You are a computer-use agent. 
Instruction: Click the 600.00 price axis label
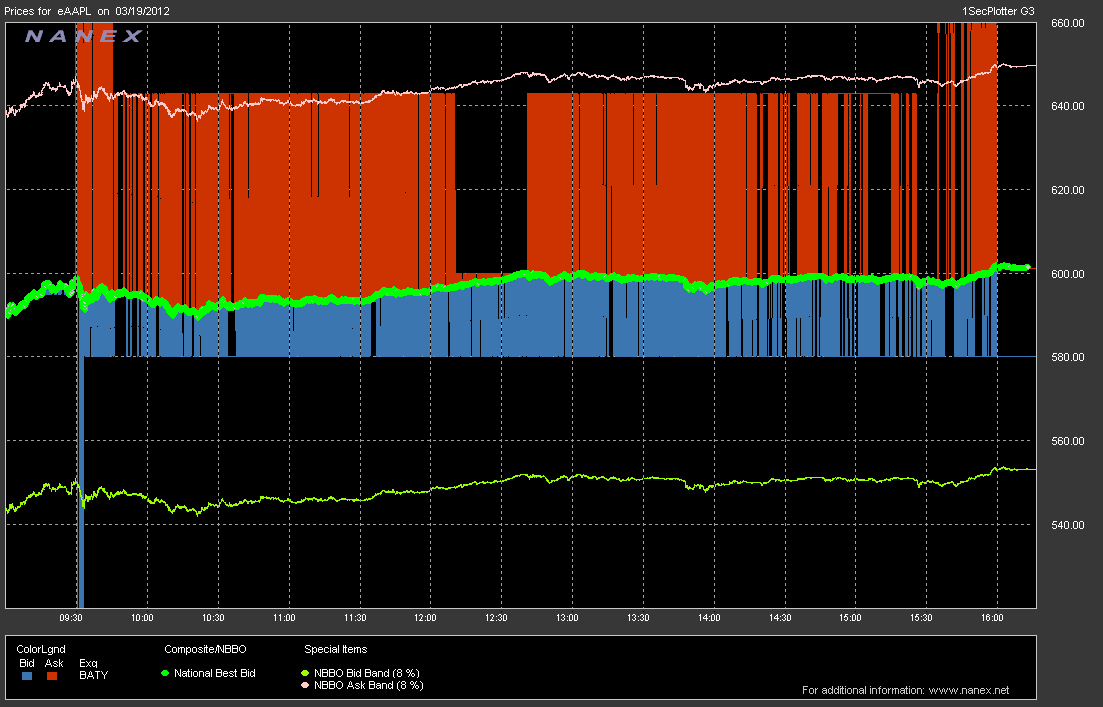(x=1067, y=274)
